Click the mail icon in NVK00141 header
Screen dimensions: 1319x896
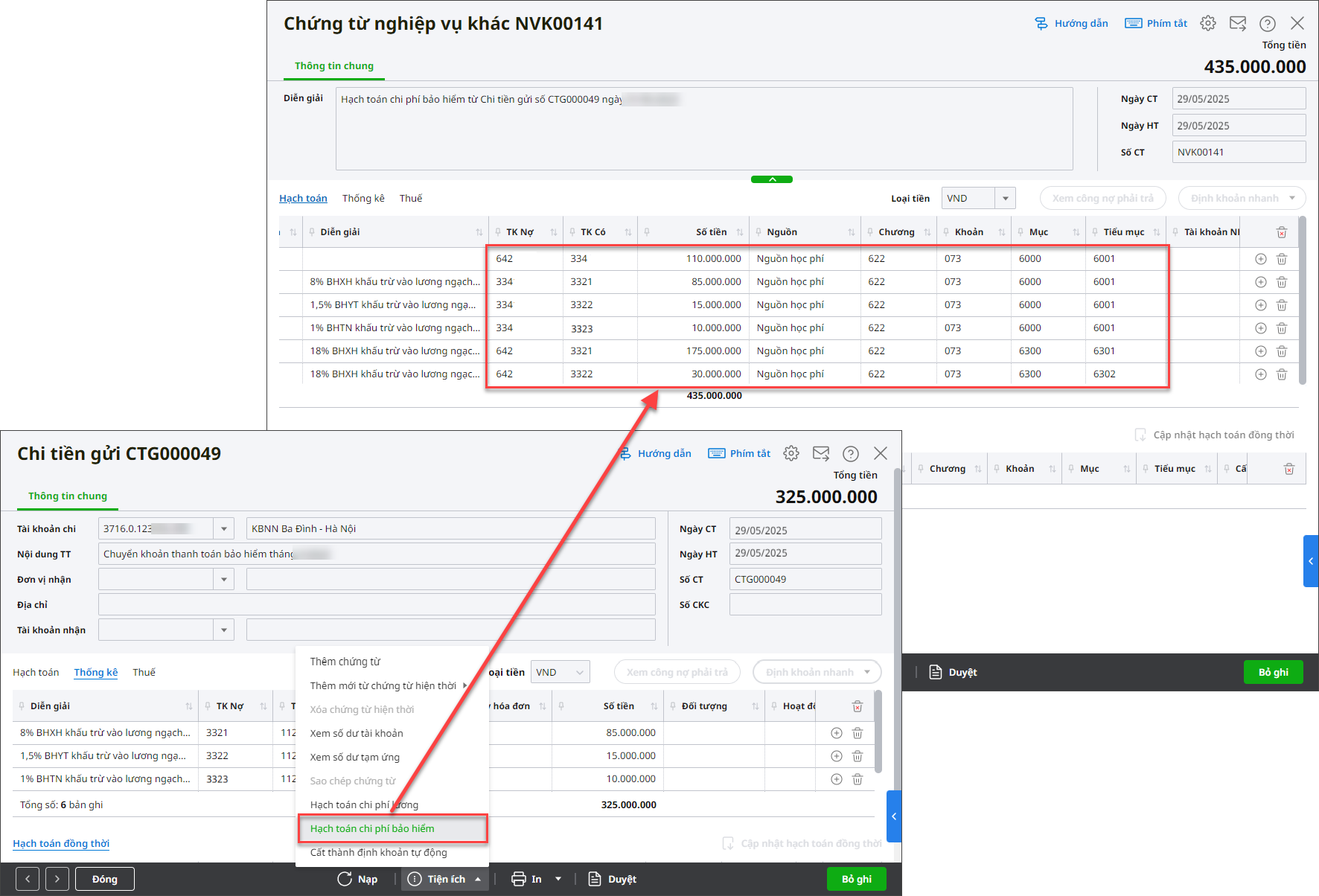tap(1238, 23)
